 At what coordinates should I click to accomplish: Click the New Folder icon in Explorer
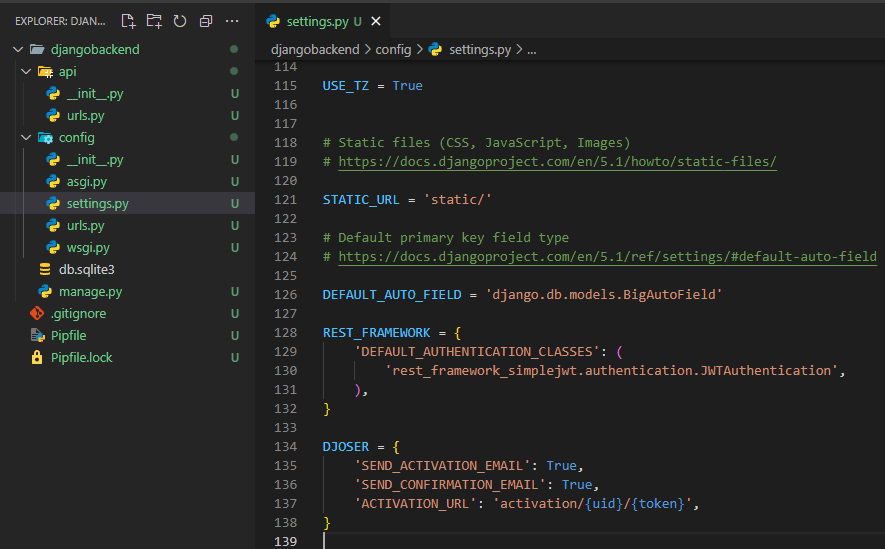point(154,20)
